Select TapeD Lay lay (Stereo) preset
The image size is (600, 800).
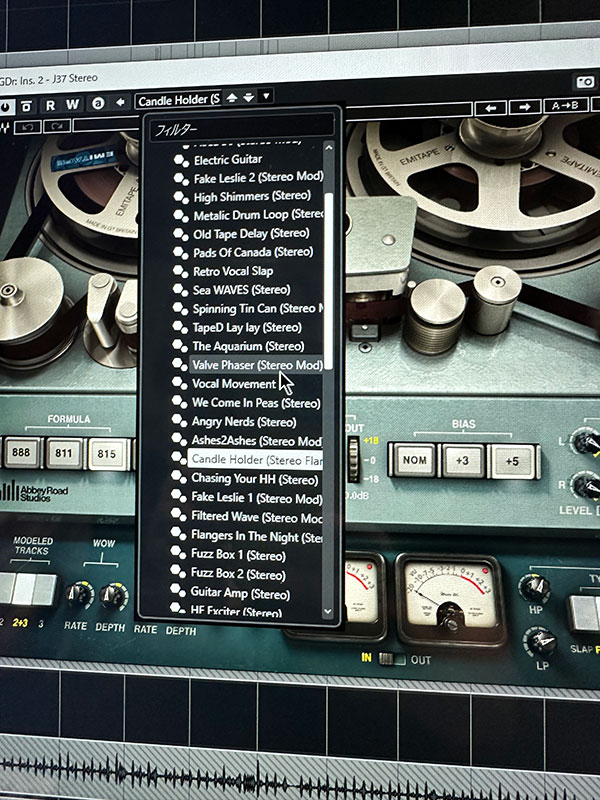click(248, 328)
